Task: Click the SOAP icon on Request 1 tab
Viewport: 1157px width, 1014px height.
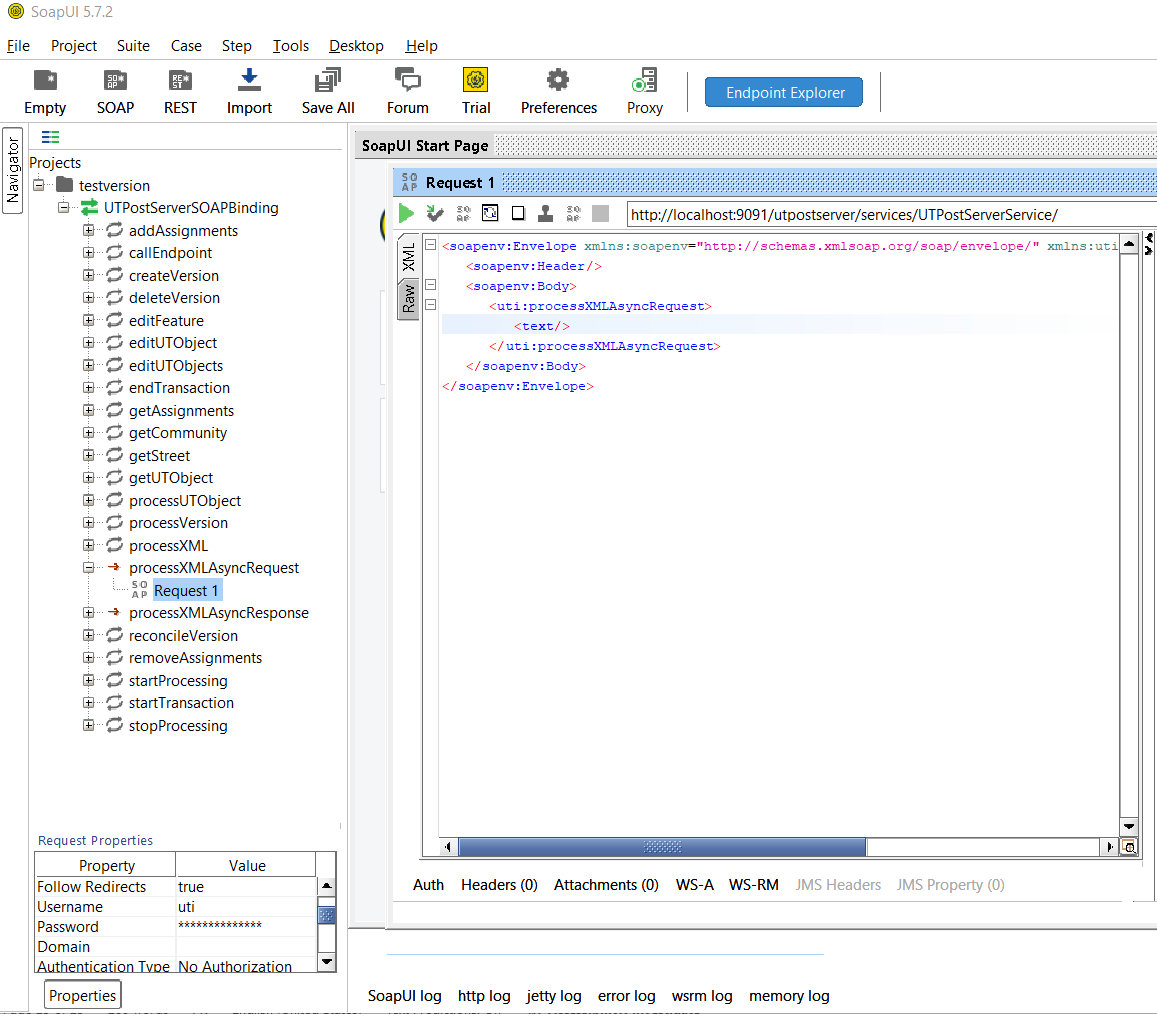Action: point(410,182)
